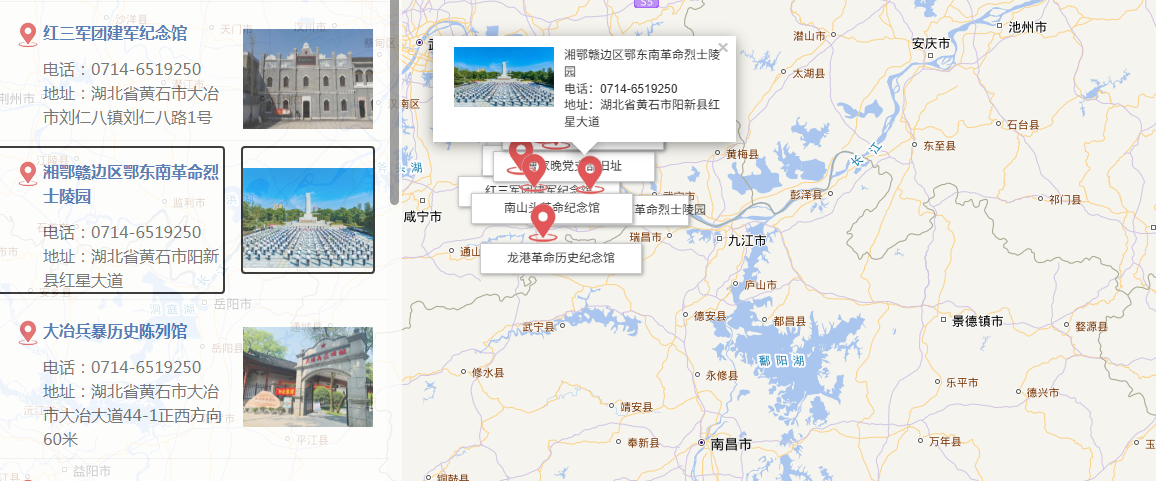Viewport: 1156px width, 481px height.
Task: Close the map info popup
Action: [723, 48]
